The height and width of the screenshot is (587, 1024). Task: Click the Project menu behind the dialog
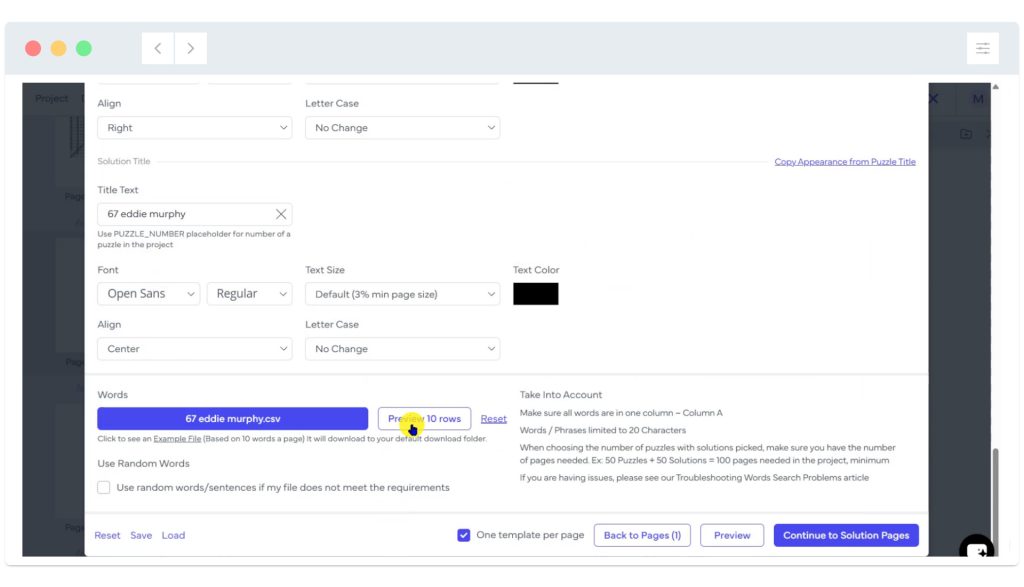pos(52,99)
